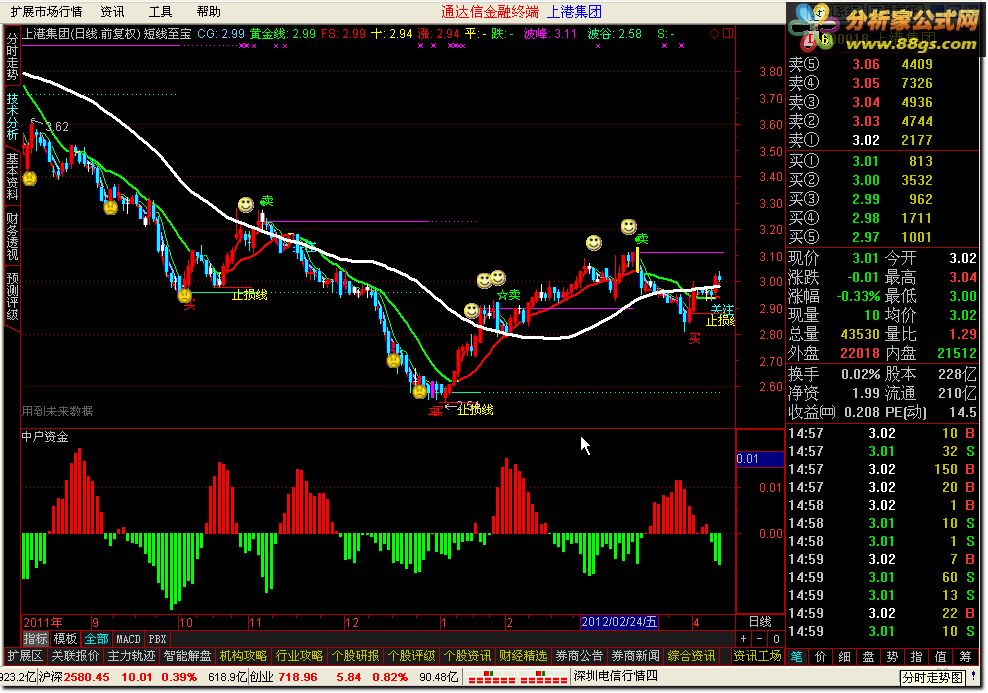Switch the indicator to MACD
Image resolution: width=988 pixels, height=693 pixels.
click(x=129, y=639)
